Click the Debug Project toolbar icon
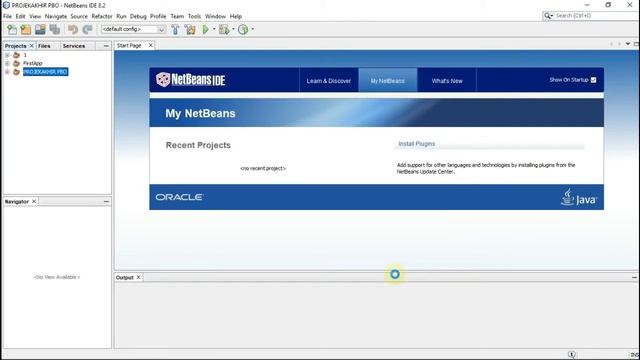Image resolution: width=640 pixels, height=360 pixels. coord(224,29)
